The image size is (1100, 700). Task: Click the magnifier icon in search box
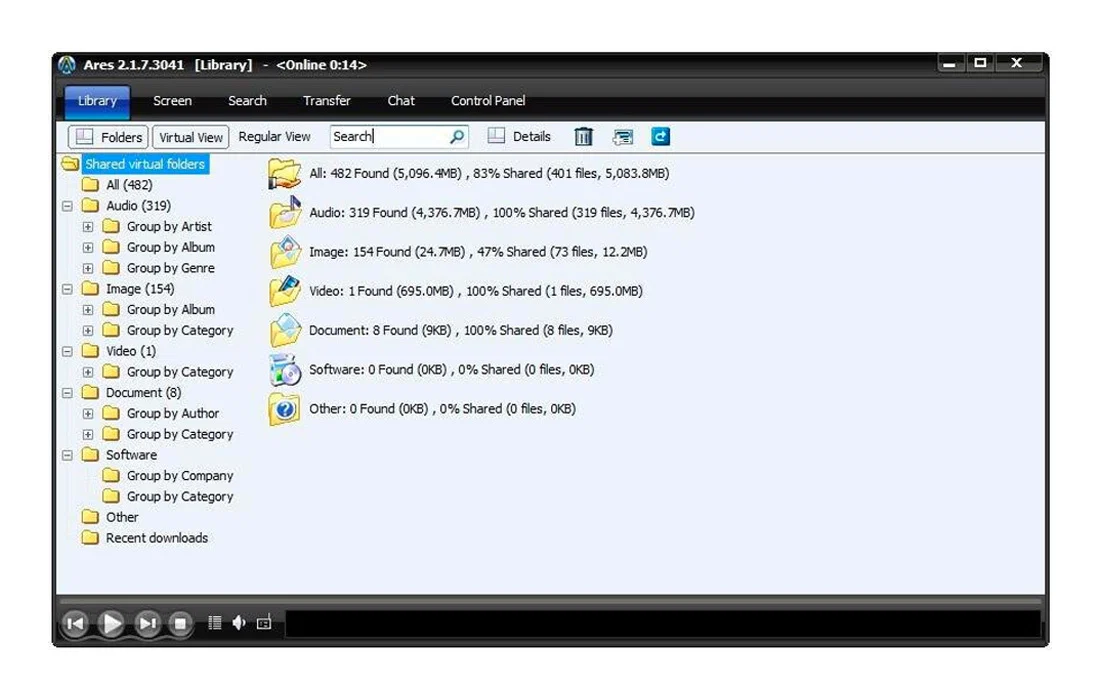456,137
